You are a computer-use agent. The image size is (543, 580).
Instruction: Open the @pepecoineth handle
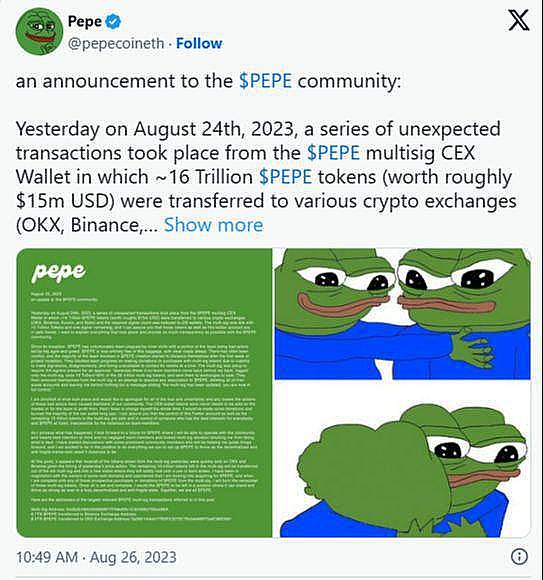pos(116,44)
